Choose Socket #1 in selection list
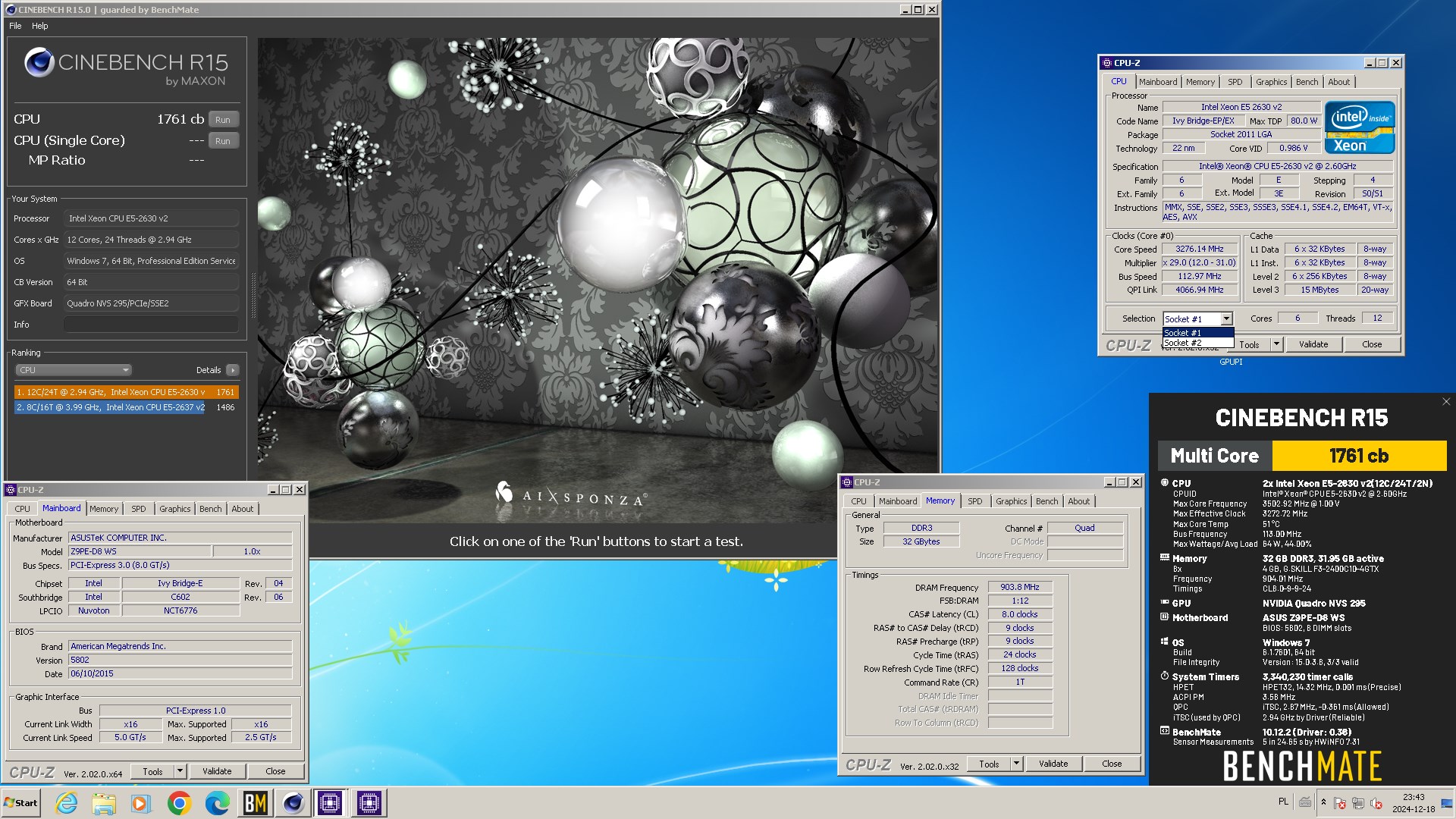This screenshot has height=819, width=1456. point(1198,333)
